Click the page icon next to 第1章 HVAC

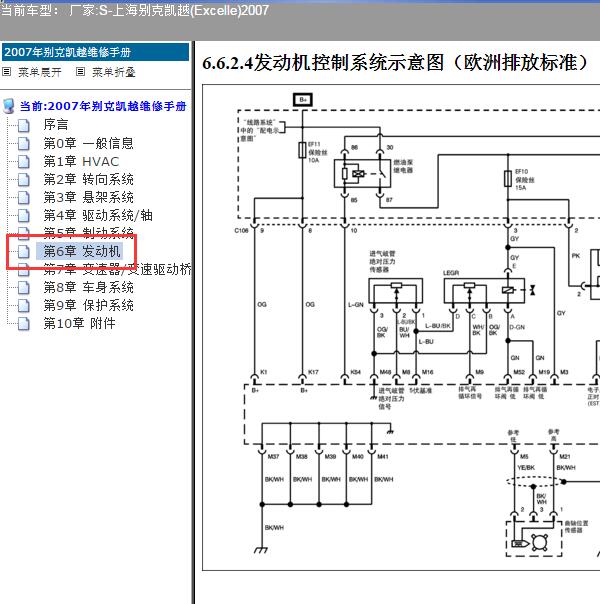tap(24, 162)
